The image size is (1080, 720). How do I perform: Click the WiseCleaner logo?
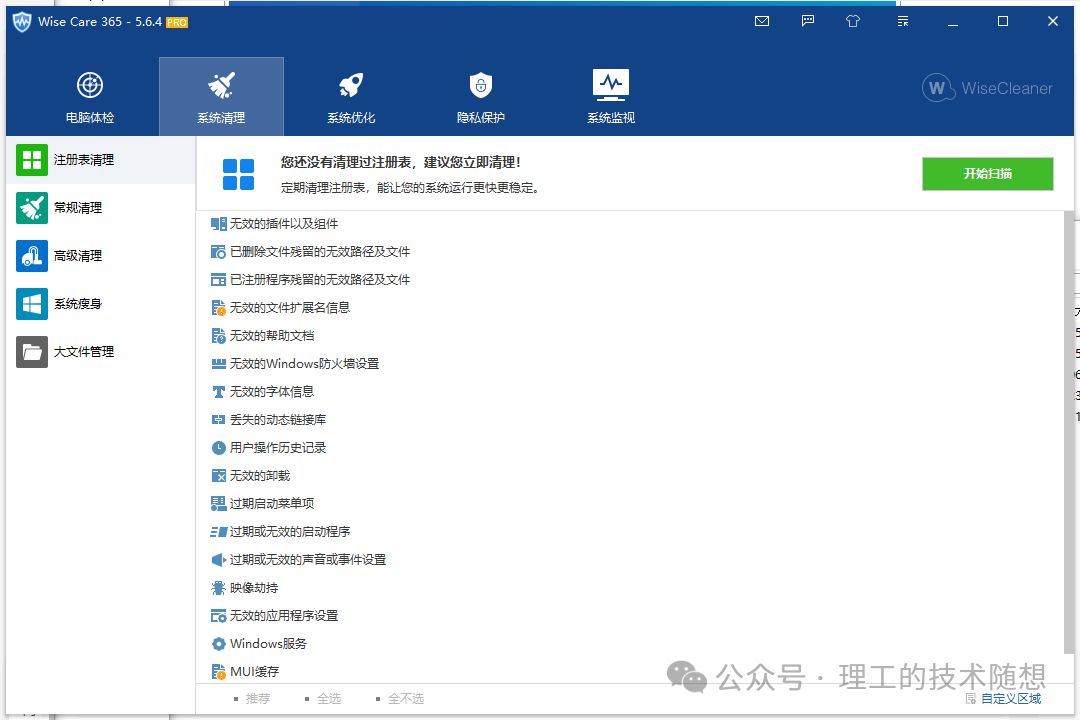(987, 89)
